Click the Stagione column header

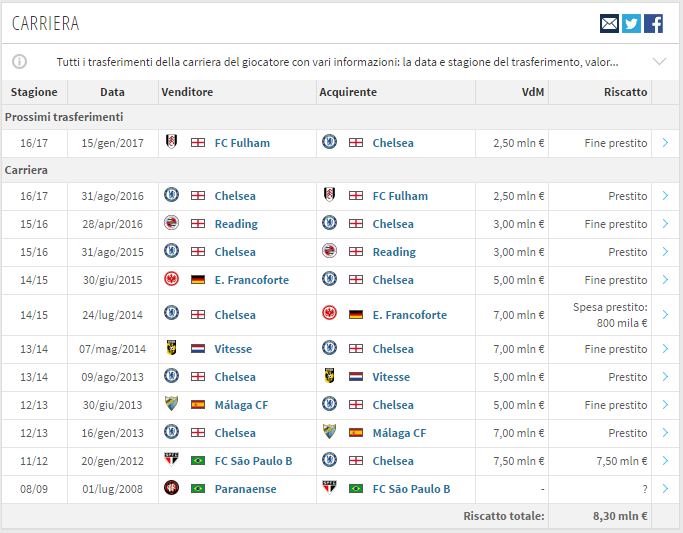[x=34, y=92]
